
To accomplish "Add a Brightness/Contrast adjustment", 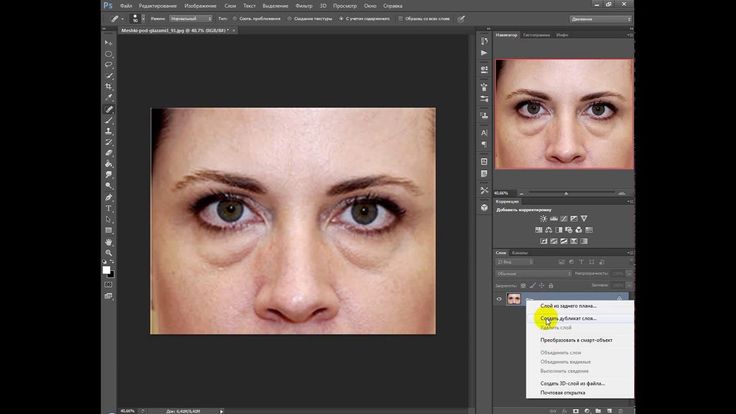I will 544,219.
